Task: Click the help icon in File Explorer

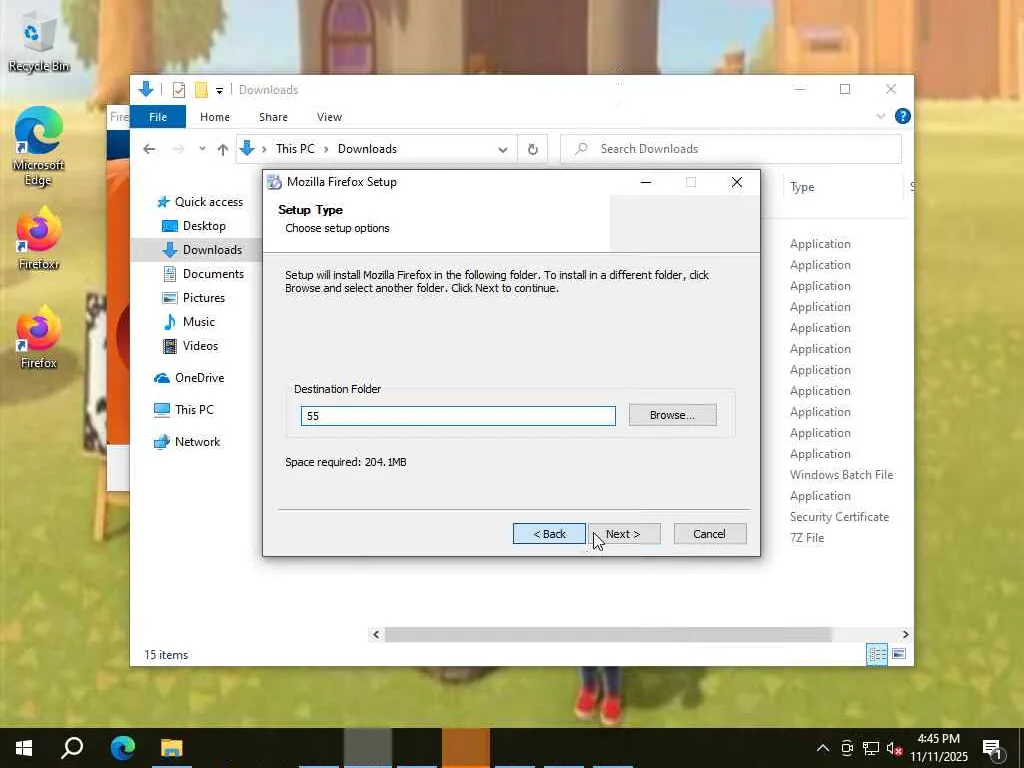Action: 903,116
